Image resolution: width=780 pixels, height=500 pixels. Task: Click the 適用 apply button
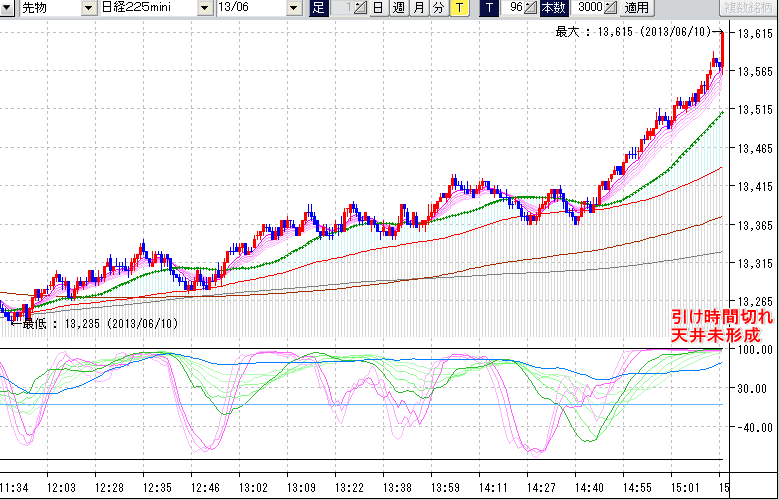click(x=636, y=8)
